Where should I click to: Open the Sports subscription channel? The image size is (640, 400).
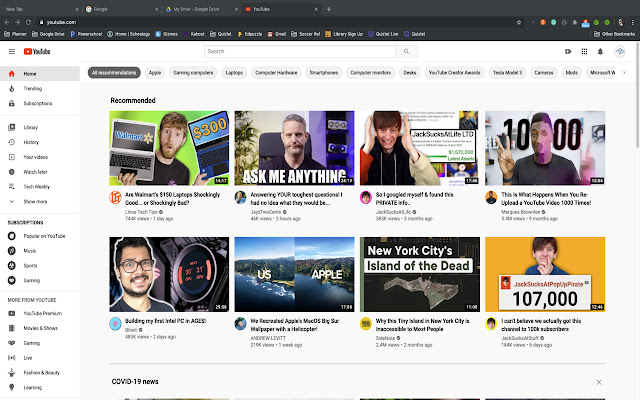[40, 266]
